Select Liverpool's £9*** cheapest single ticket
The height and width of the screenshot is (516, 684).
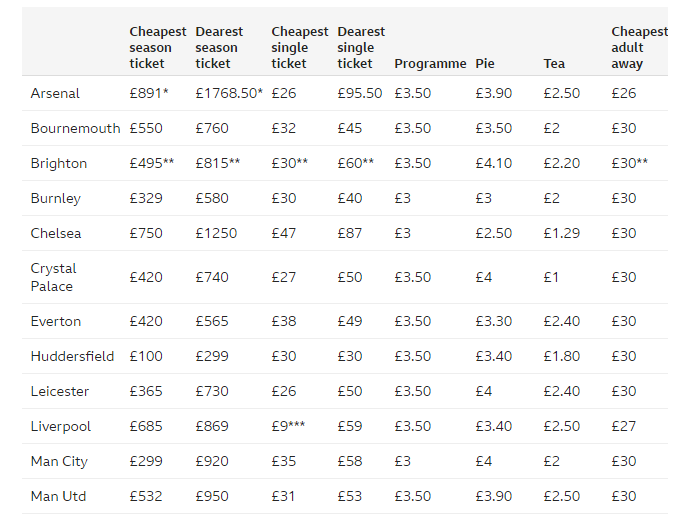pyautogui.click(x=288, y=426)
